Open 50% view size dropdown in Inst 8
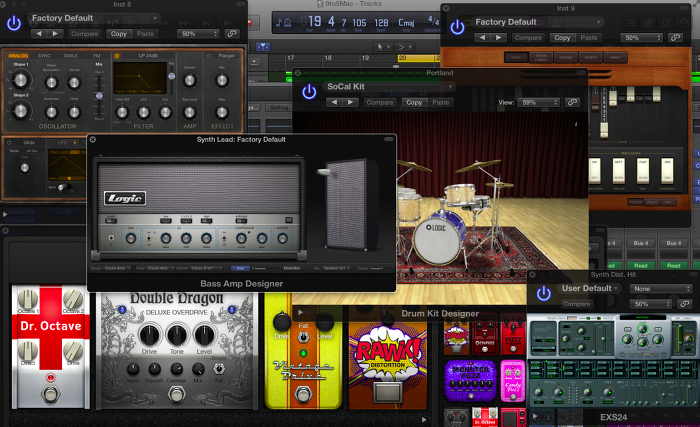 198,34
